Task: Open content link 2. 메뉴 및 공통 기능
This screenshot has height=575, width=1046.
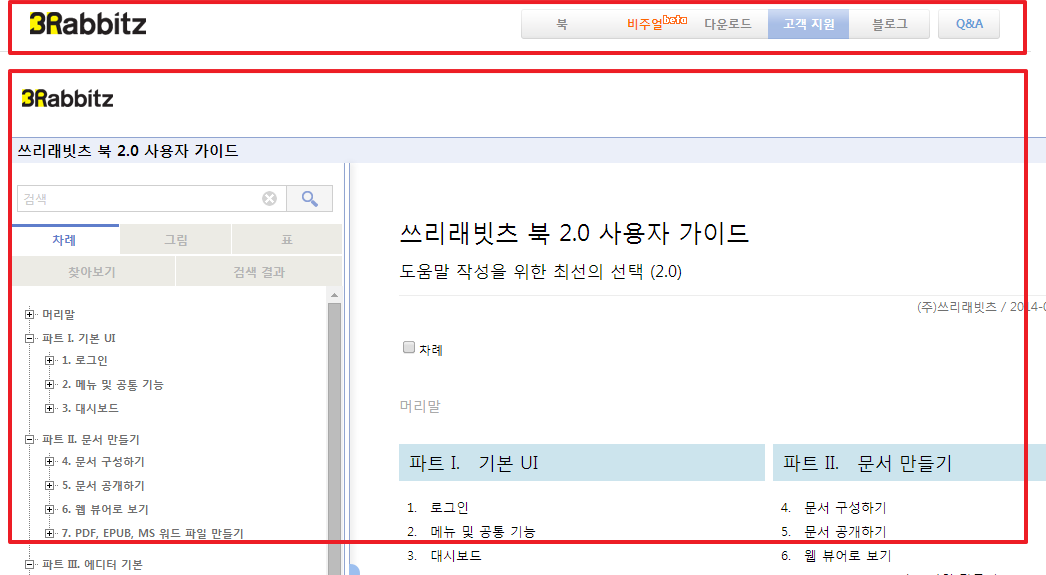Action: point(483,532)
